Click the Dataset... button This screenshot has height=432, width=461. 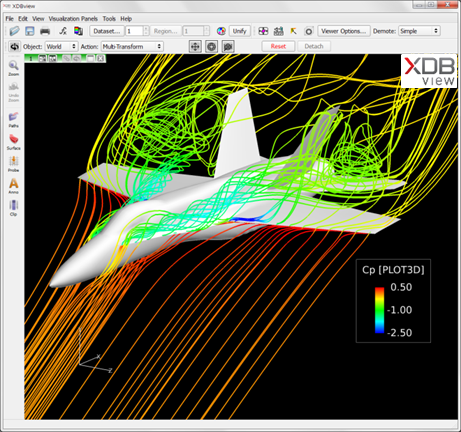(107, 31)
